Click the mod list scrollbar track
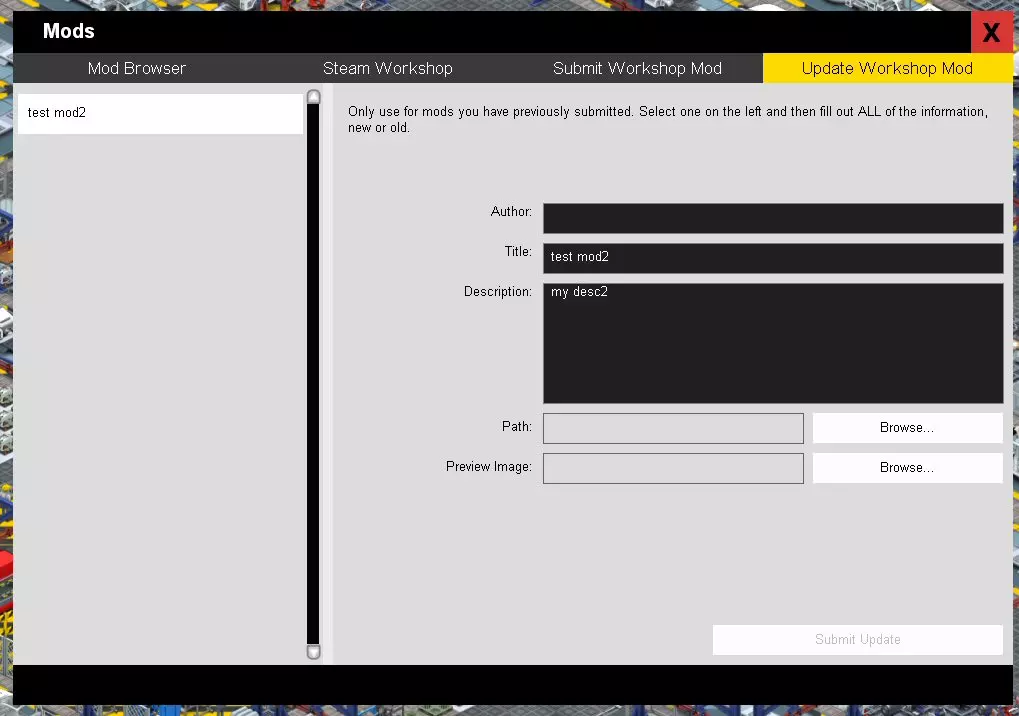This screenshot has width=1019, height=716. coord(313,374)
